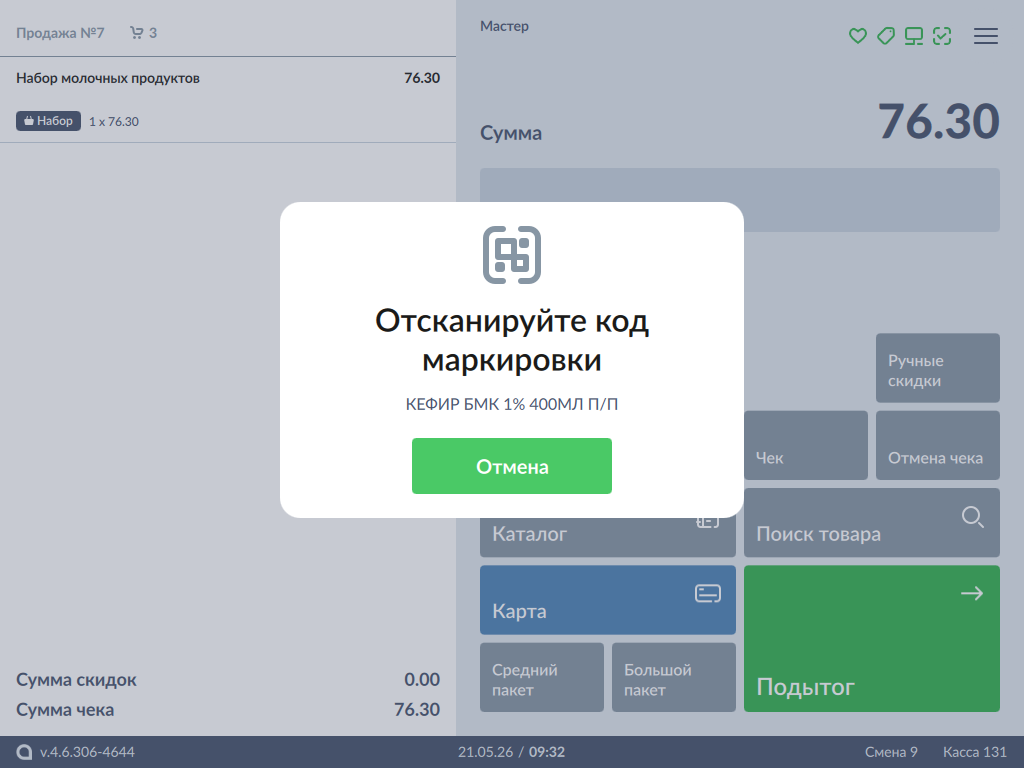Select Отмена чека button
This screenshot has height=768, width=1024.
coord(937,445)
